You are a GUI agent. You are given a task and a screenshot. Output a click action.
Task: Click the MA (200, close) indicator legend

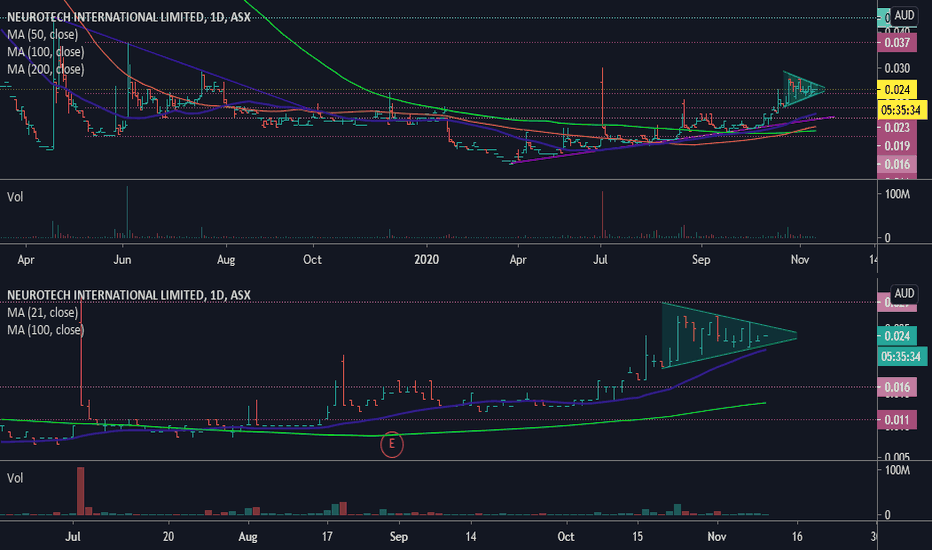click(x=46, y=69)
